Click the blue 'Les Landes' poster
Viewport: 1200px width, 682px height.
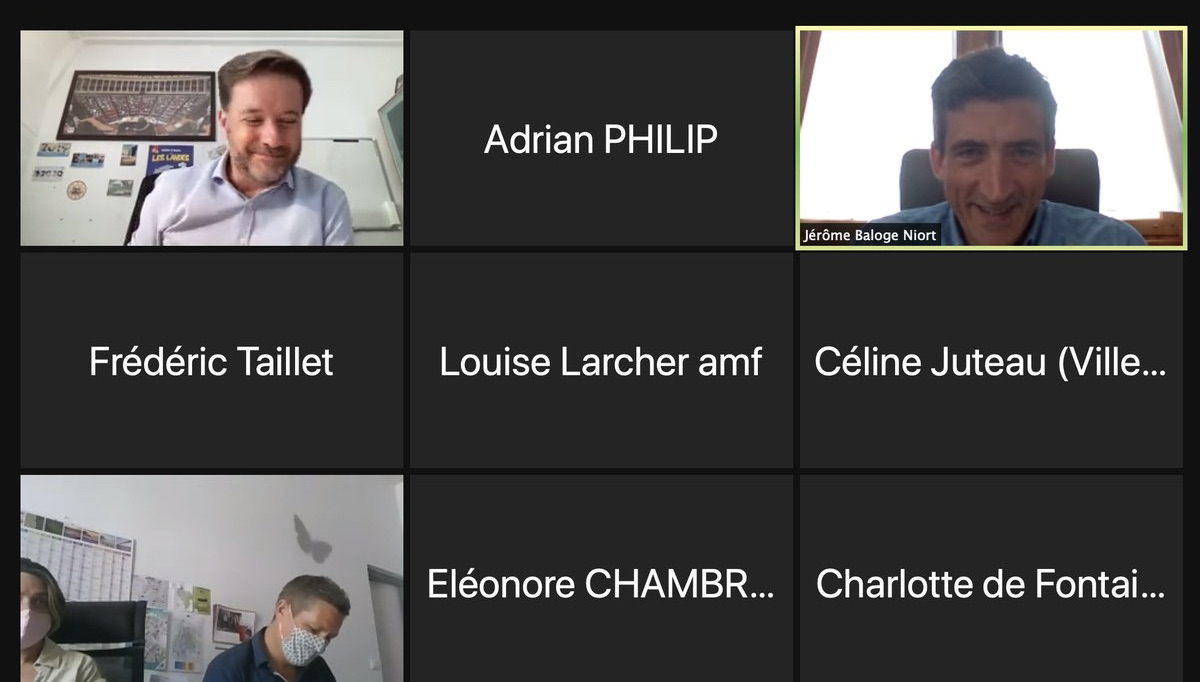click(x=169, y=159)
